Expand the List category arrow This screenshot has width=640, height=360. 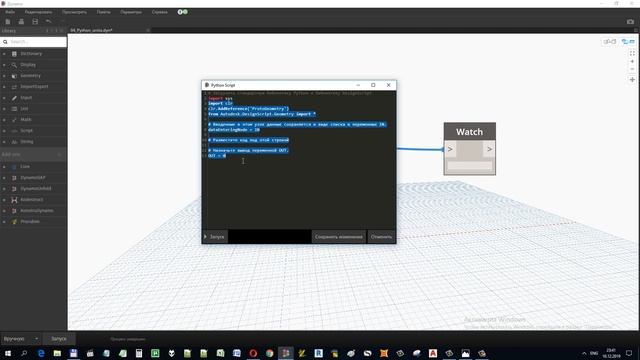pos(4,109)
